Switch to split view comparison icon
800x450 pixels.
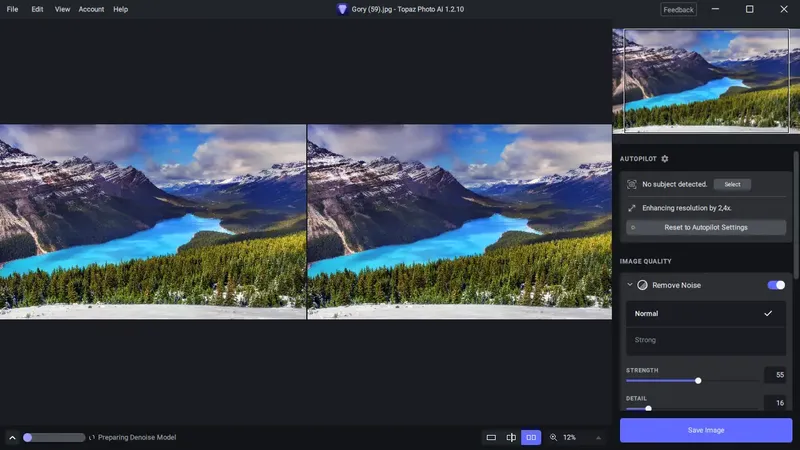pos(511,437)
